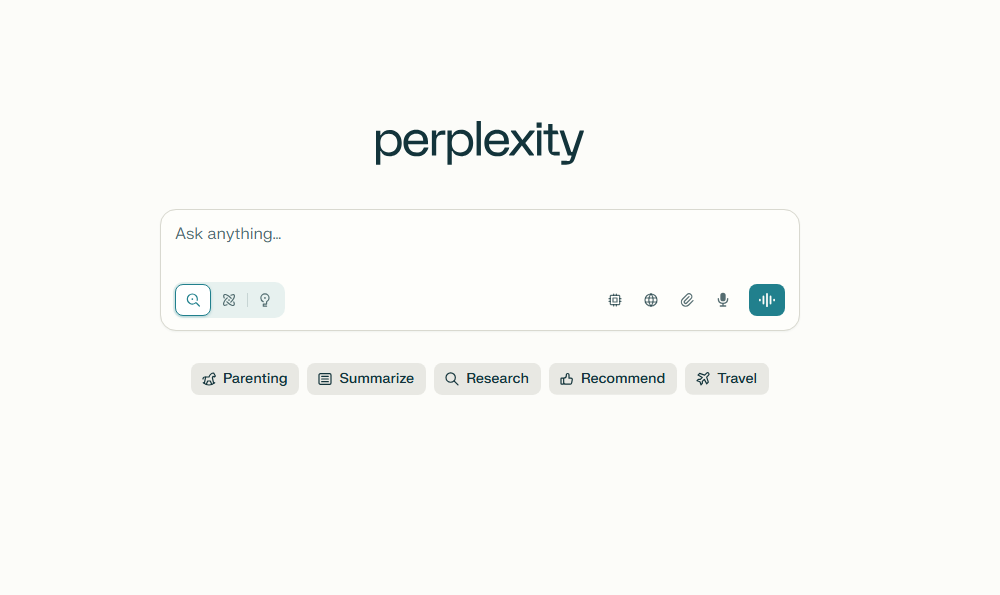The image size is (1000, 595).
Task: Select the Recommend suggestion text
Action: (623, 379)
